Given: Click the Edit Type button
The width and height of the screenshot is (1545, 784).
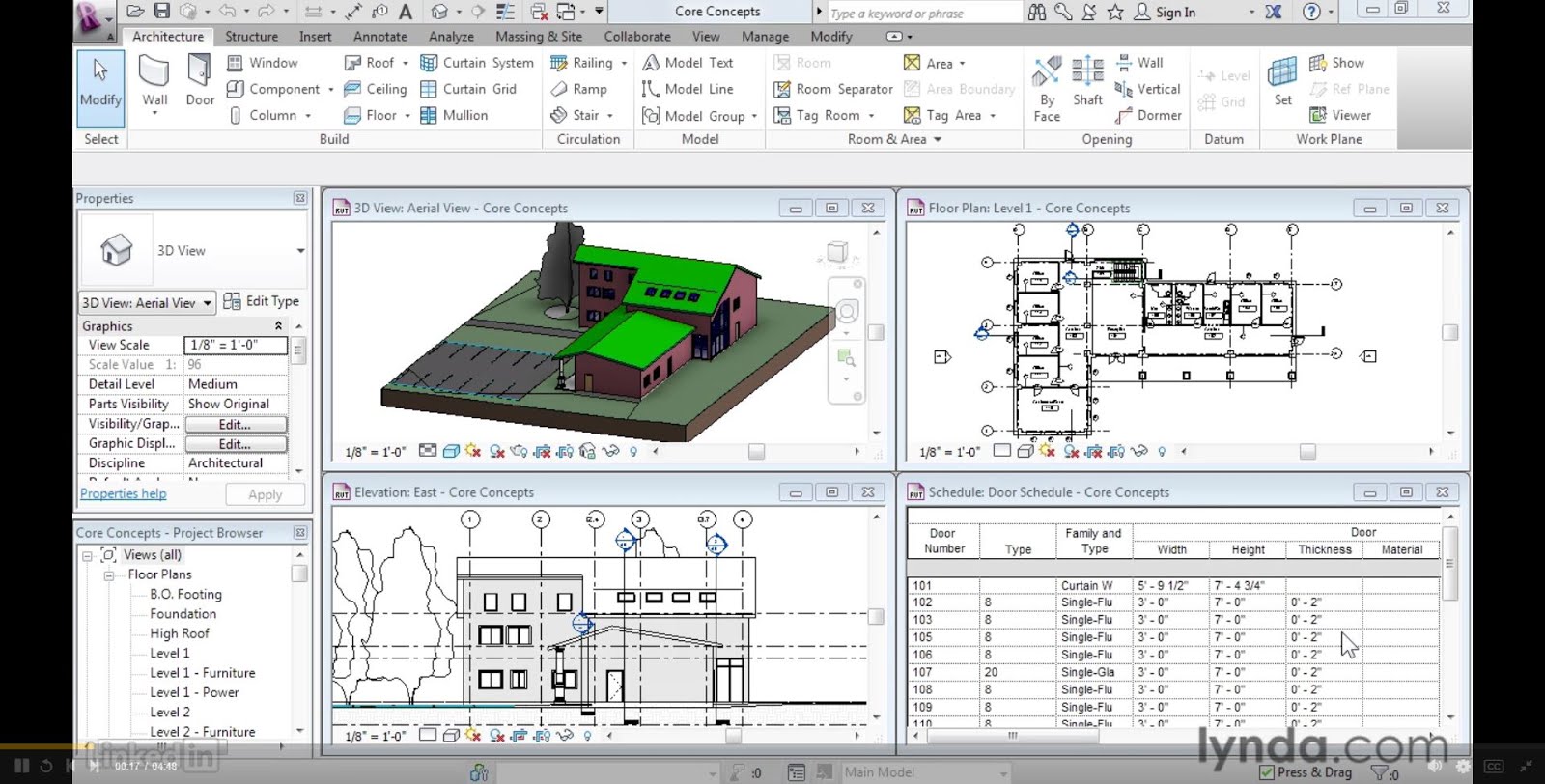Looking at the screenshot, I should click(x=262, y=301).
